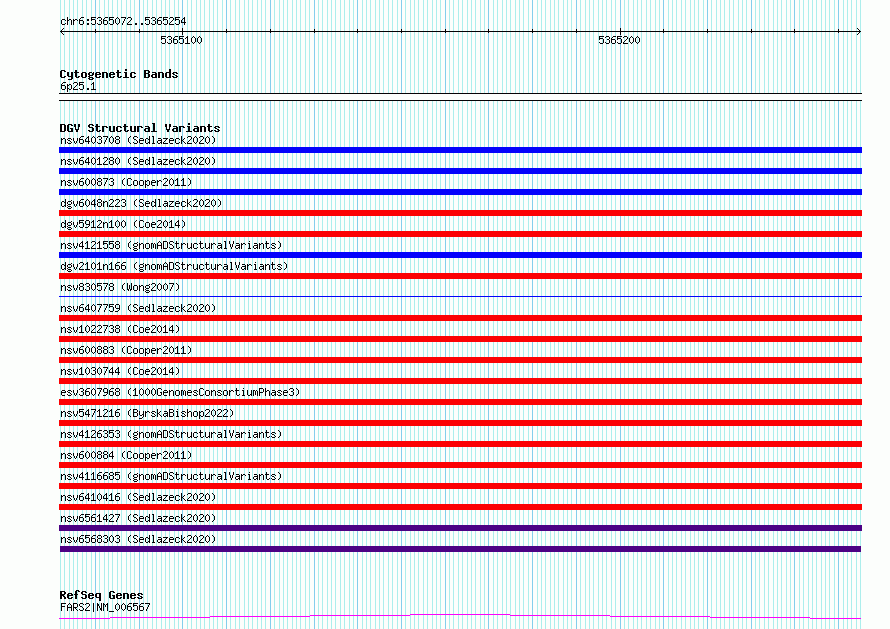Open variant nsv830578 (Wong2007) label

(x=120, y=287)
